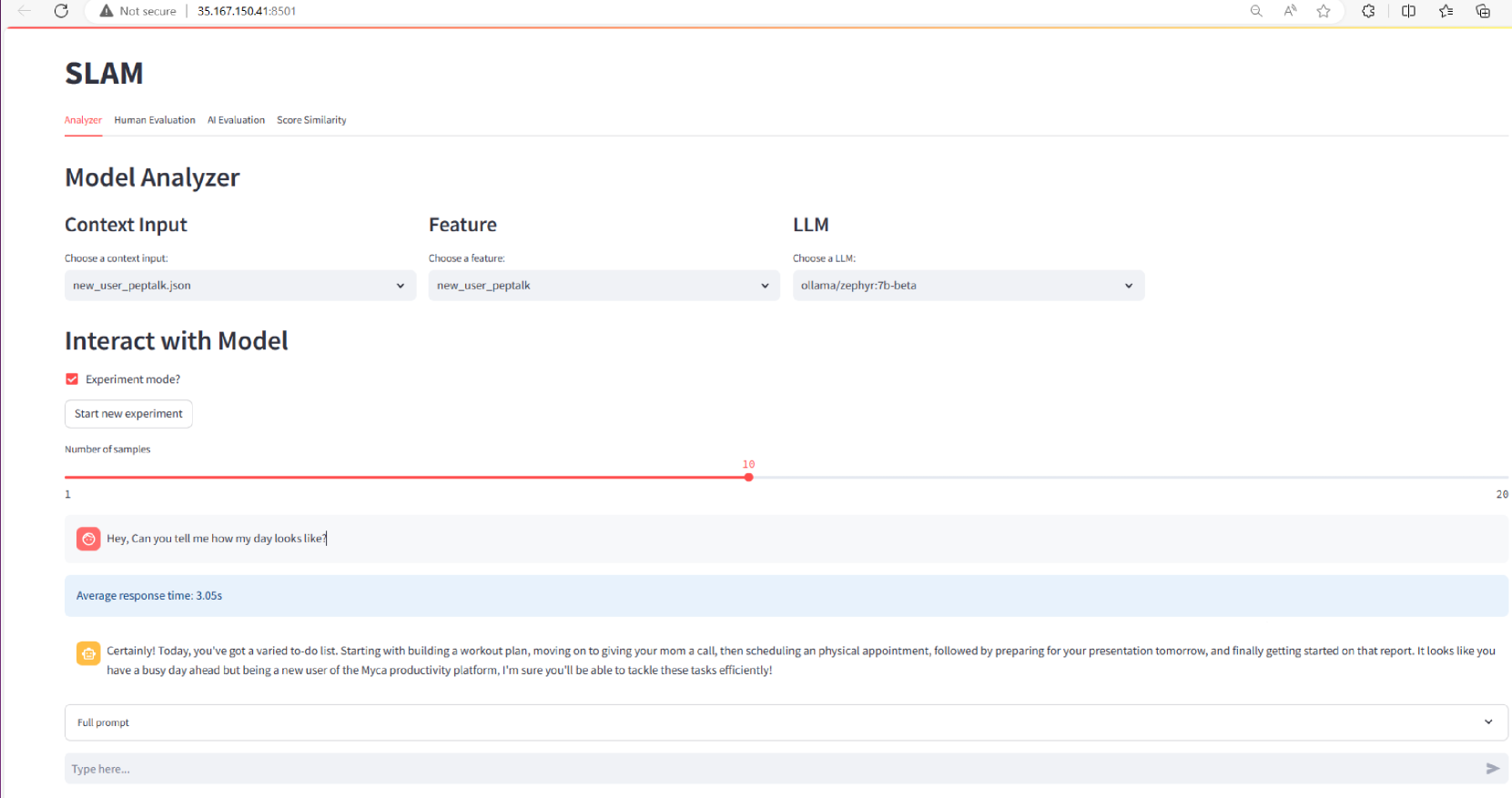Click the browser refresh icon
Screen dimensions: 1512x798
[x=61, y=11]
